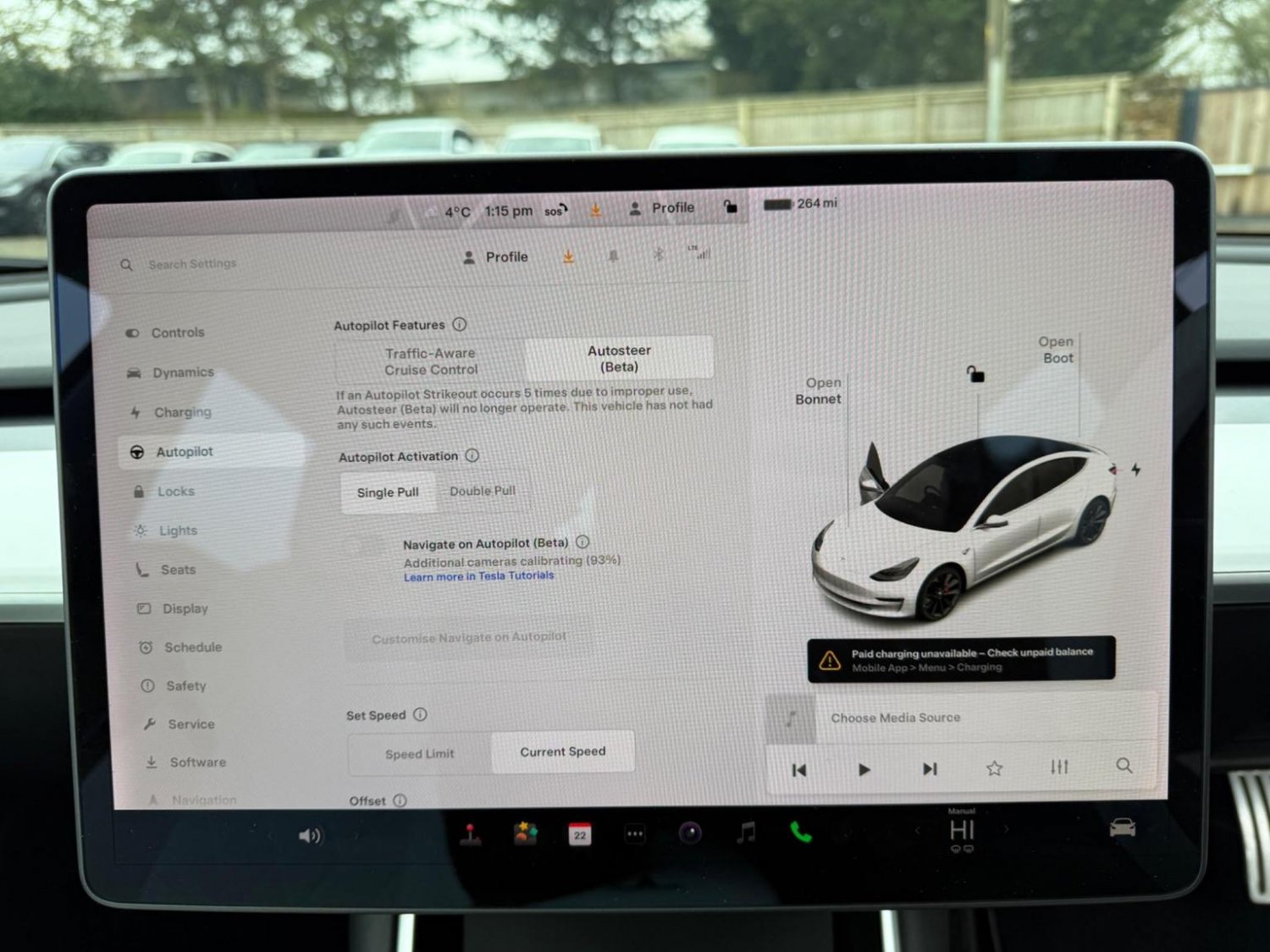This screenshot has height=952, width=1270.
Task: Tap the LTE signal icon
Action: click(699, 252)
